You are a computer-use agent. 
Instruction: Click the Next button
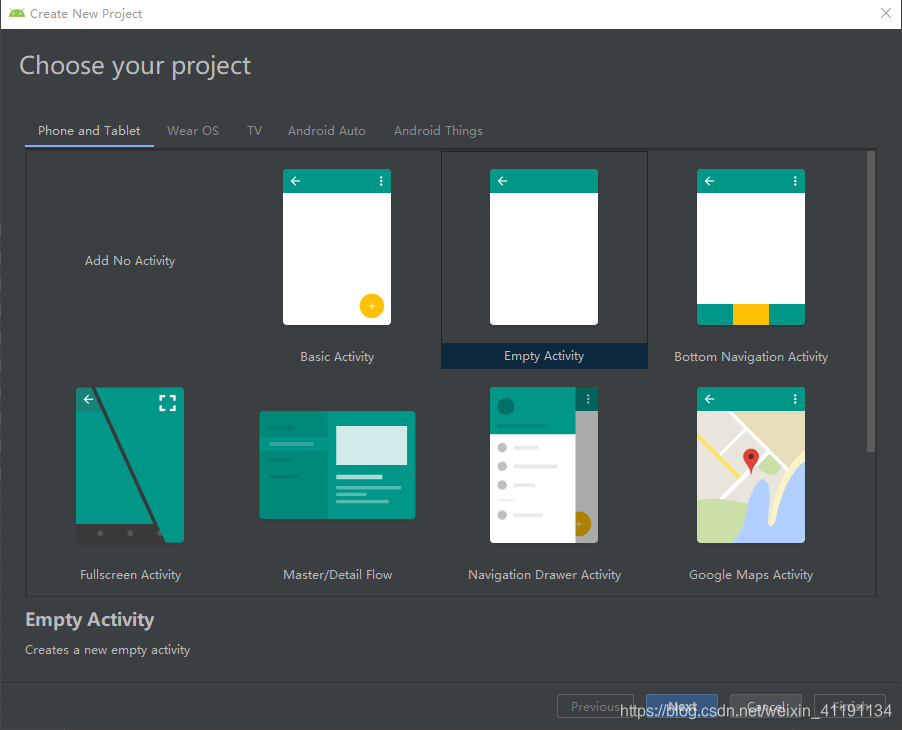(682, 706)
